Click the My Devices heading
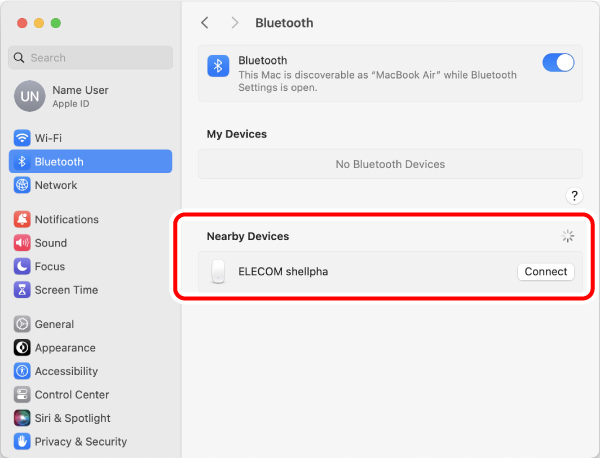Image resolution: width=600 pixels, height=458 pixels. click(x=237, y=134)
